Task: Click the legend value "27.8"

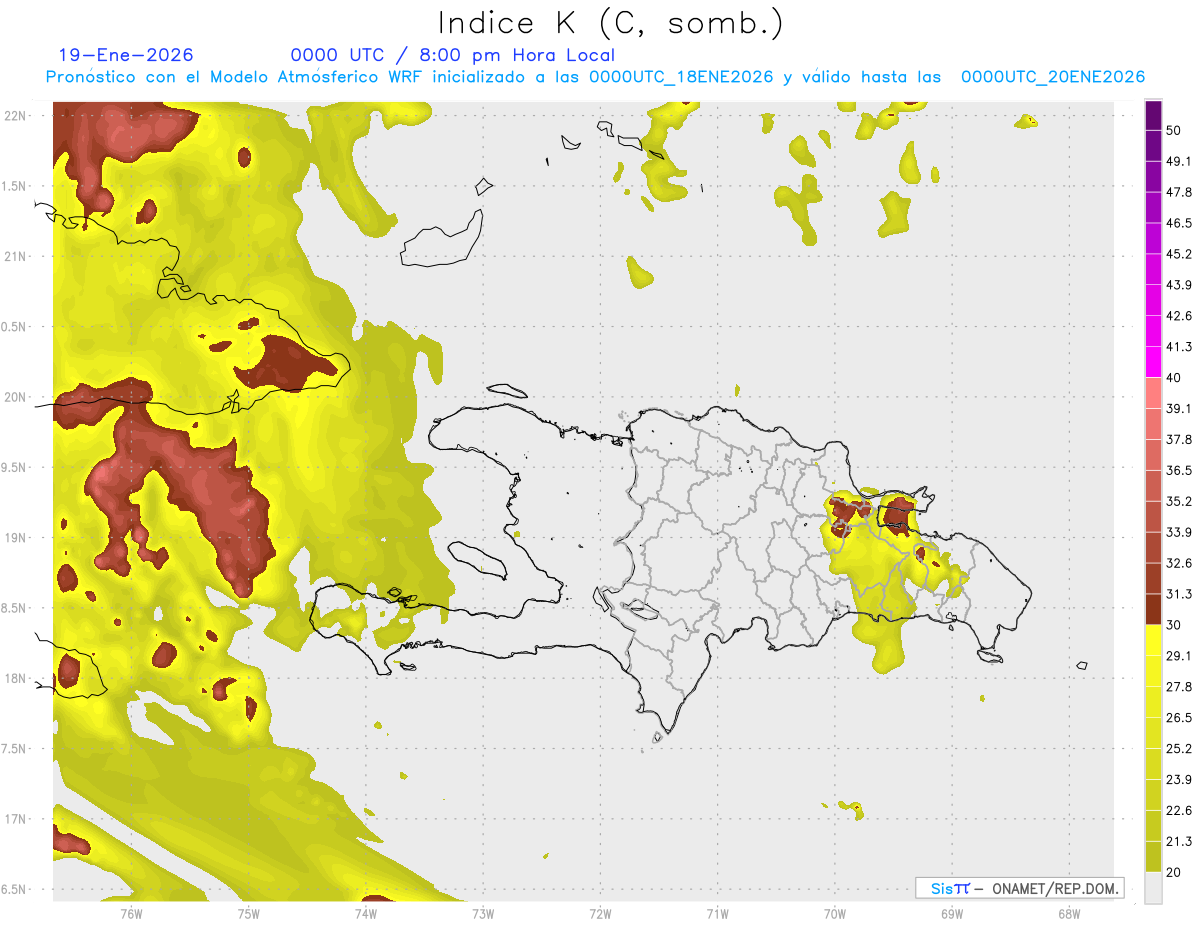Action: (x=1179, y=687)
